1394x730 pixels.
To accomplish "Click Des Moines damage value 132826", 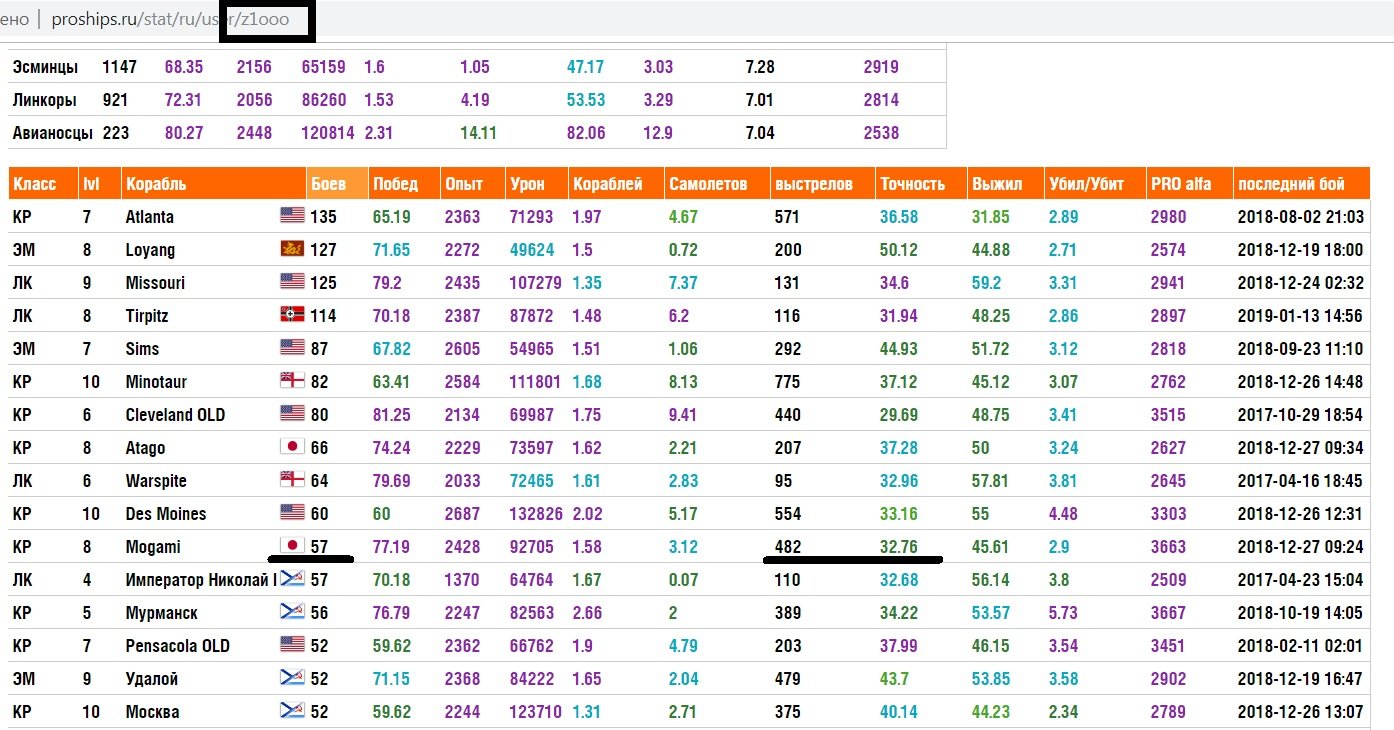I will [536, 514].
